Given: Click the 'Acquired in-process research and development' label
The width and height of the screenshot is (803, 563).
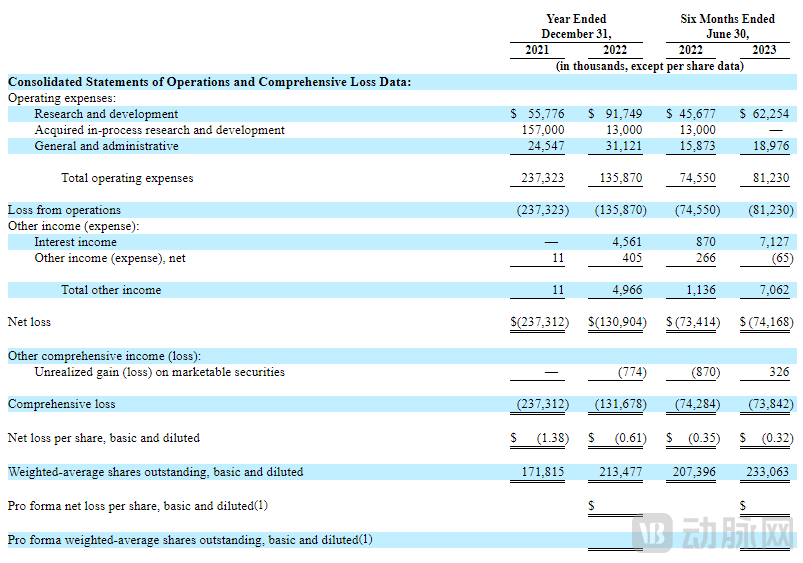Looking at the screenshot, I should (x=159, y=130).
